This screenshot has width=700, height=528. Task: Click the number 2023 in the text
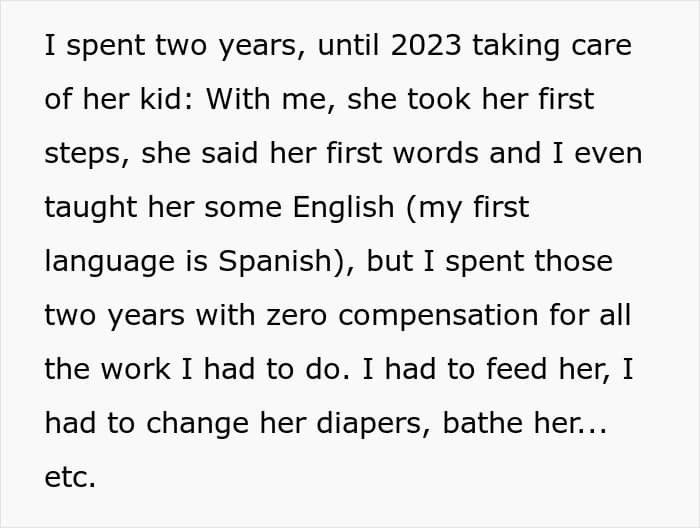tap(425, 45)
